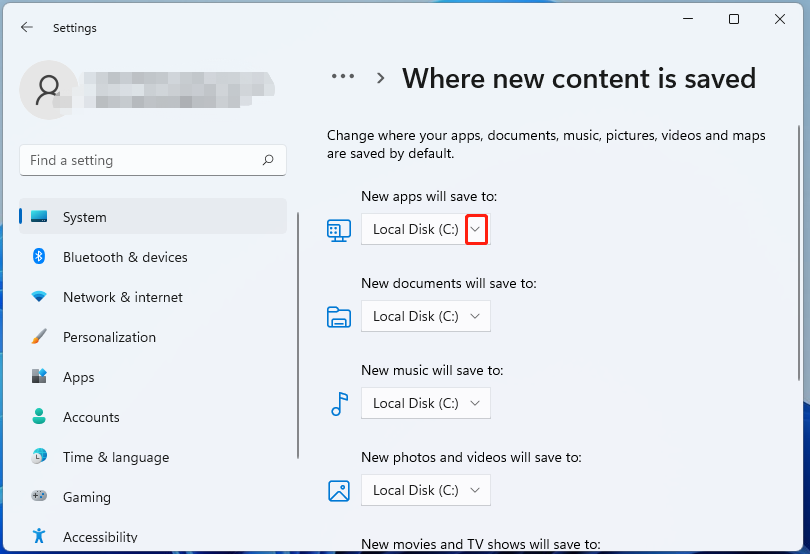This screenshot has height=554, width=810.
Task: Click the 'New music will save to:' label
Action: (x=432, y=370)
